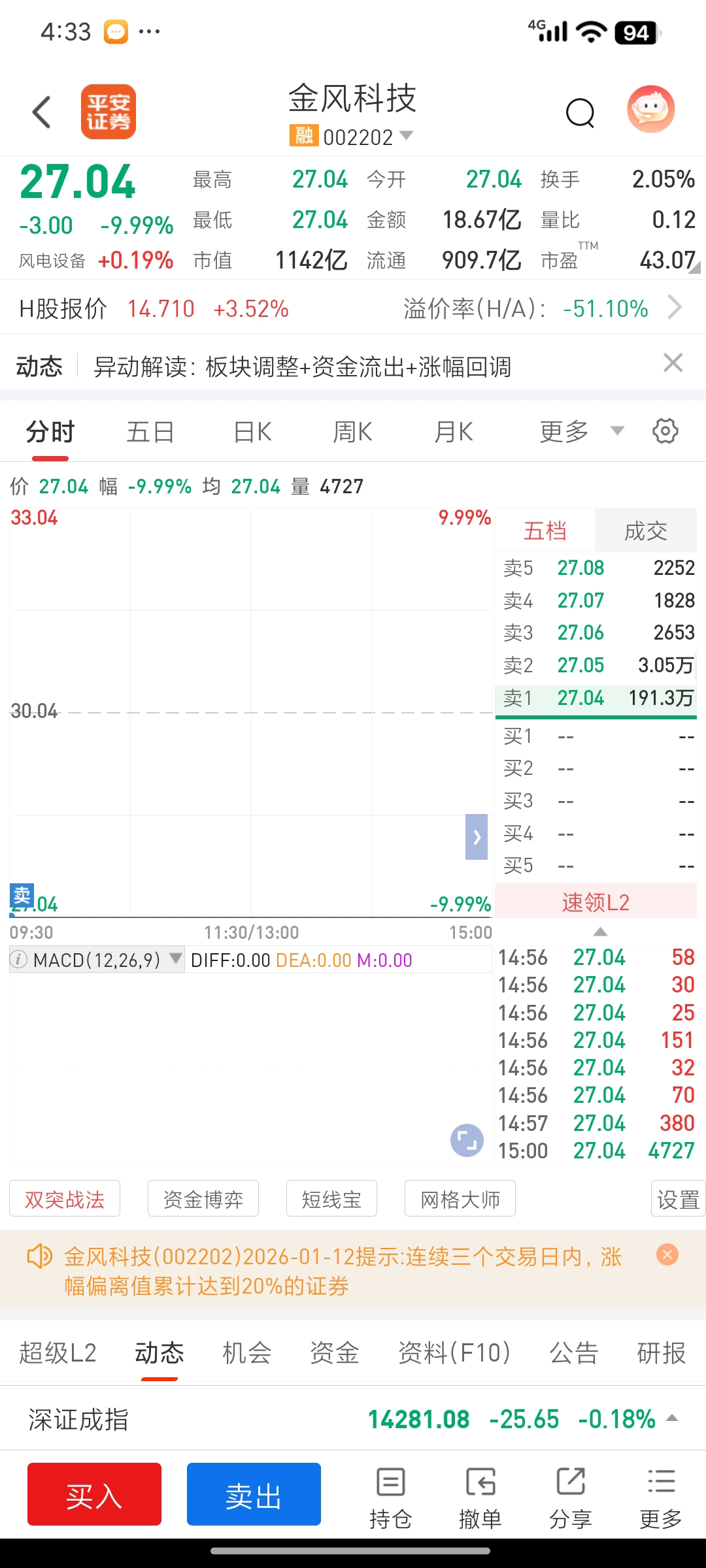Tap the 设置 button beside tools
The width and height of the screenshot is (706, 1568).
(x=678, y=1199)
